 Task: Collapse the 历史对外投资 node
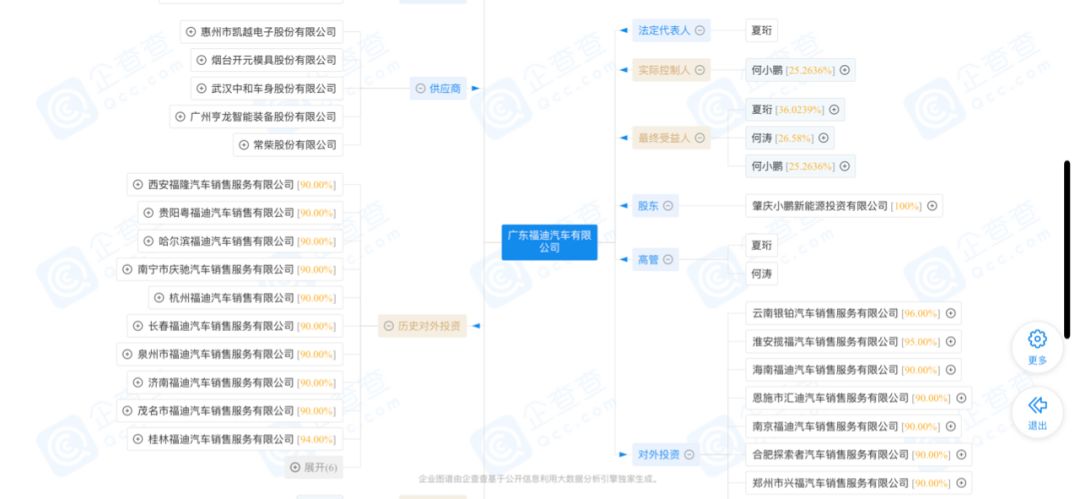pos(389,326)
